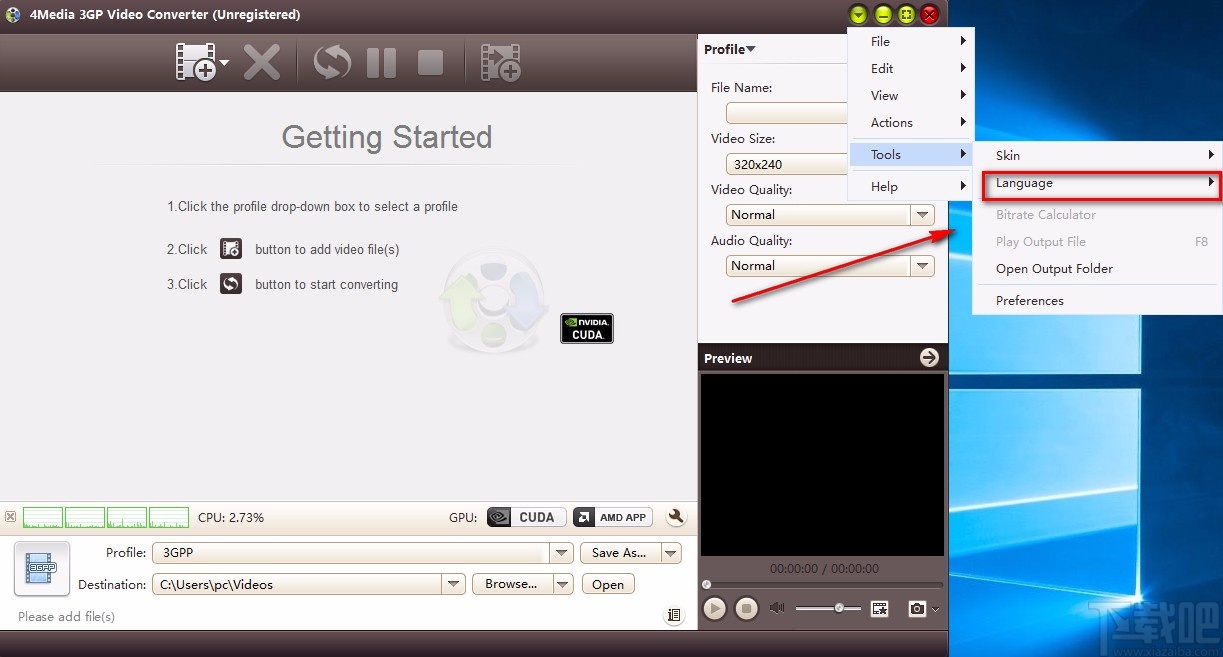
Task: Open the Help menu
Action: coord(911,186)
